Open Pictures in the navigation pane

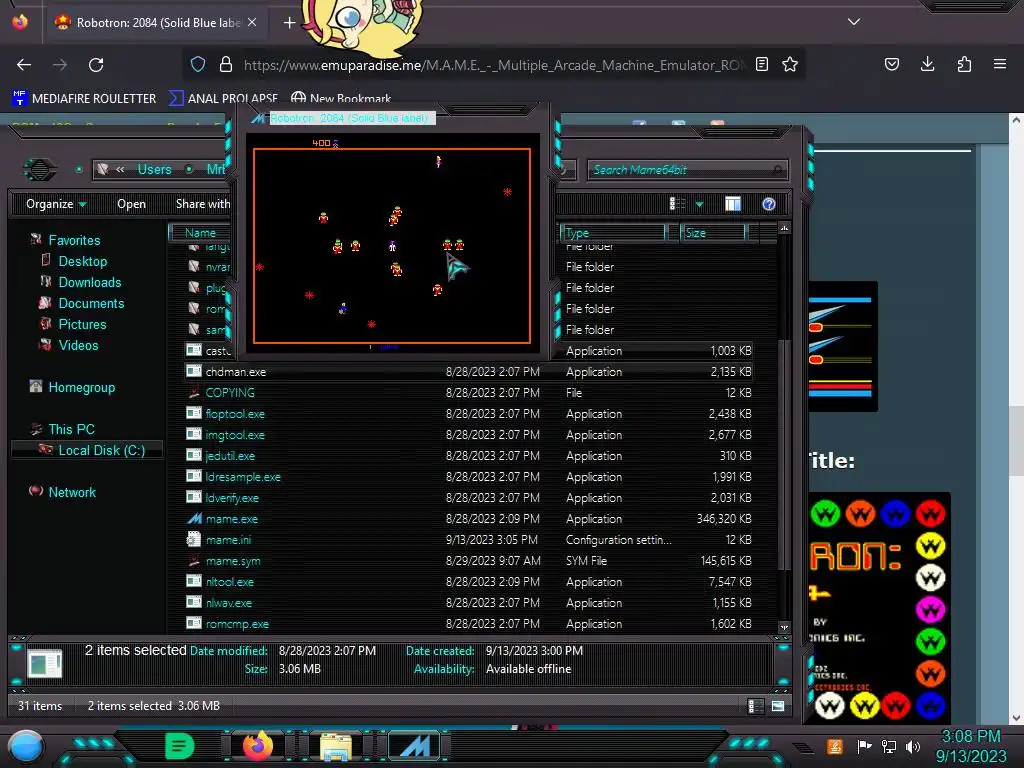(82, 325)
